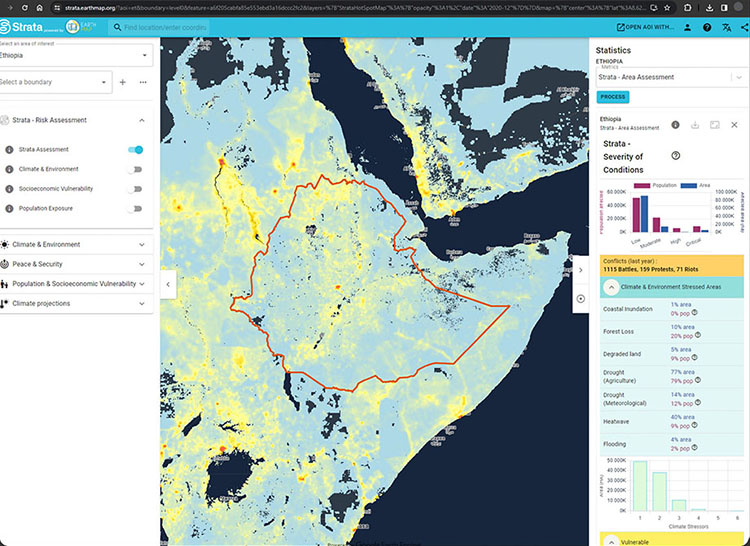Viewport: 750px width, 546px height.
Task: Open account user profile icon
Action: (x=687, y=27)
